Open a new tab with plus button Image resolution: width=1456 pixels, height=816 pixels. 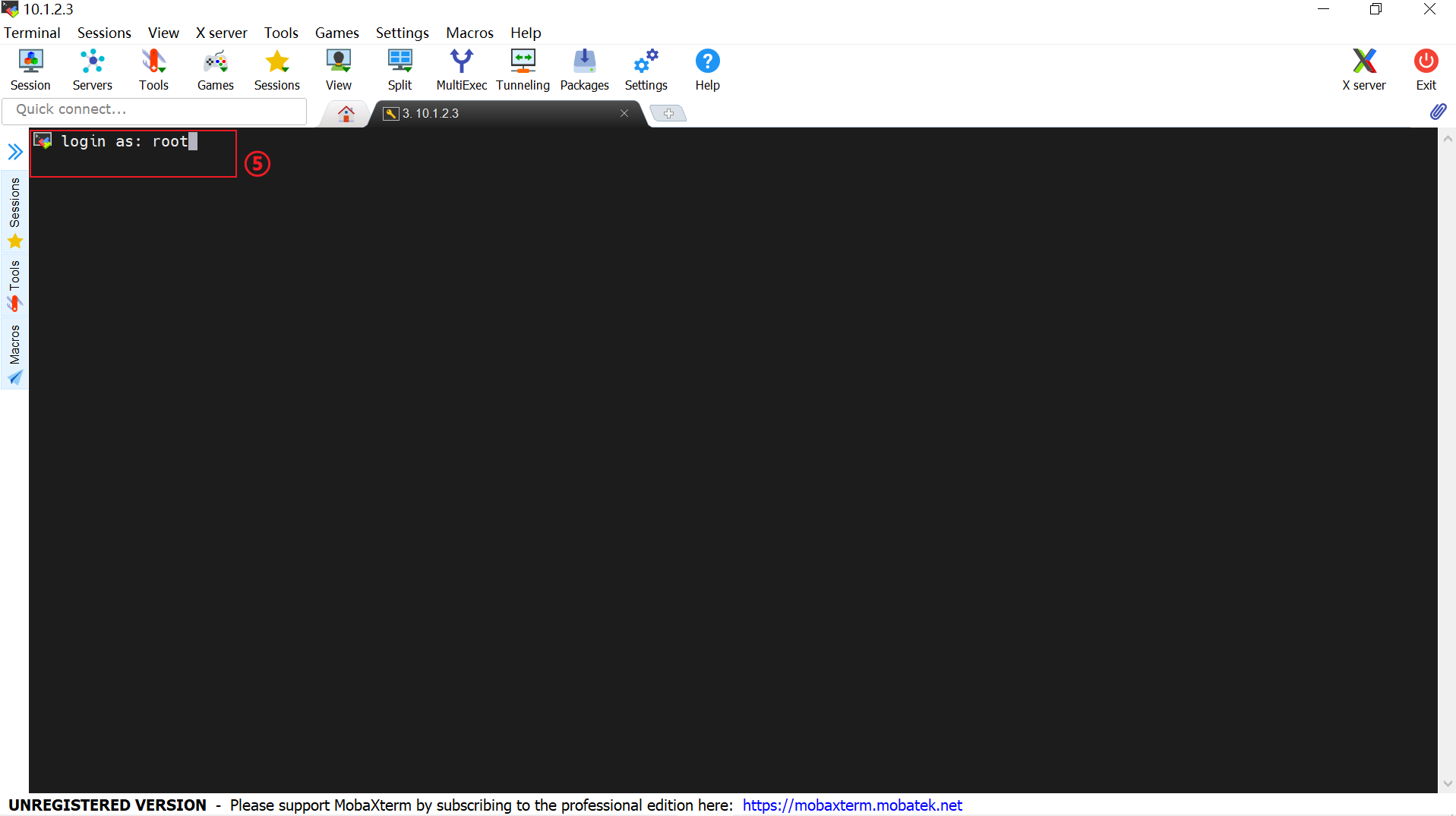(x=668, y=113)
